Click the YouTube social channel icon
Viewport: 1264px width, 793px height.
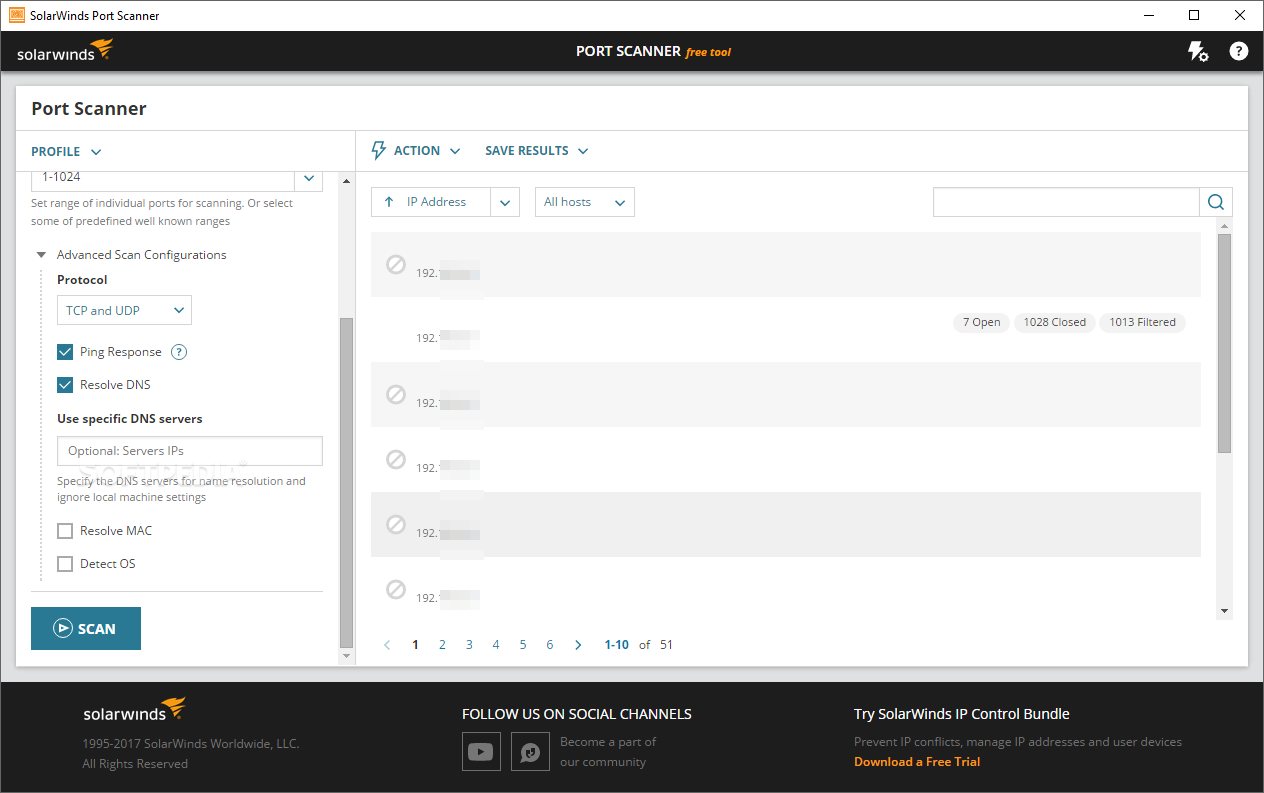point(481,751)
